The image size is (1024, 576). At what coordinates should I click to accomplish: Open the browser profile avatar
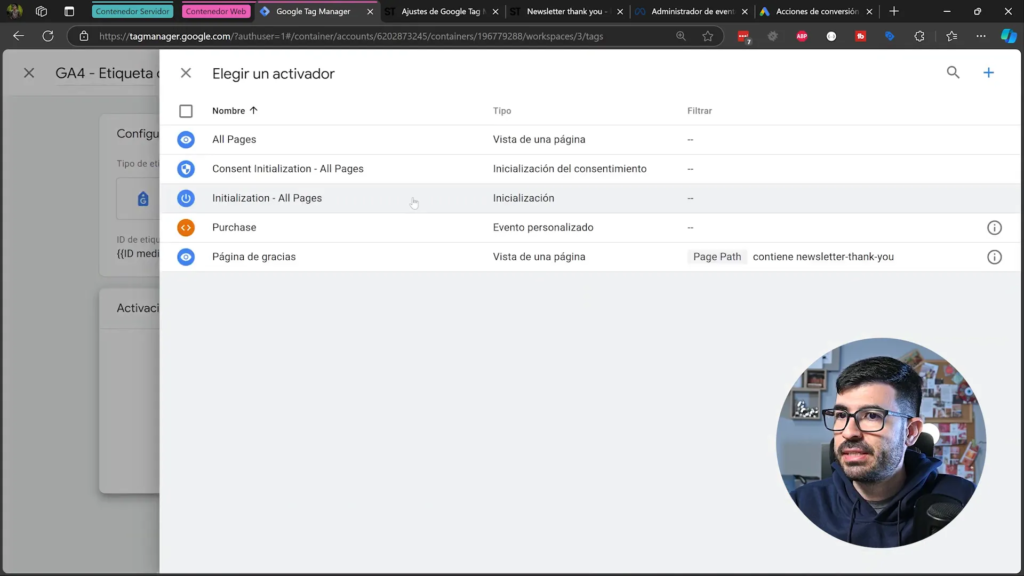14,11
